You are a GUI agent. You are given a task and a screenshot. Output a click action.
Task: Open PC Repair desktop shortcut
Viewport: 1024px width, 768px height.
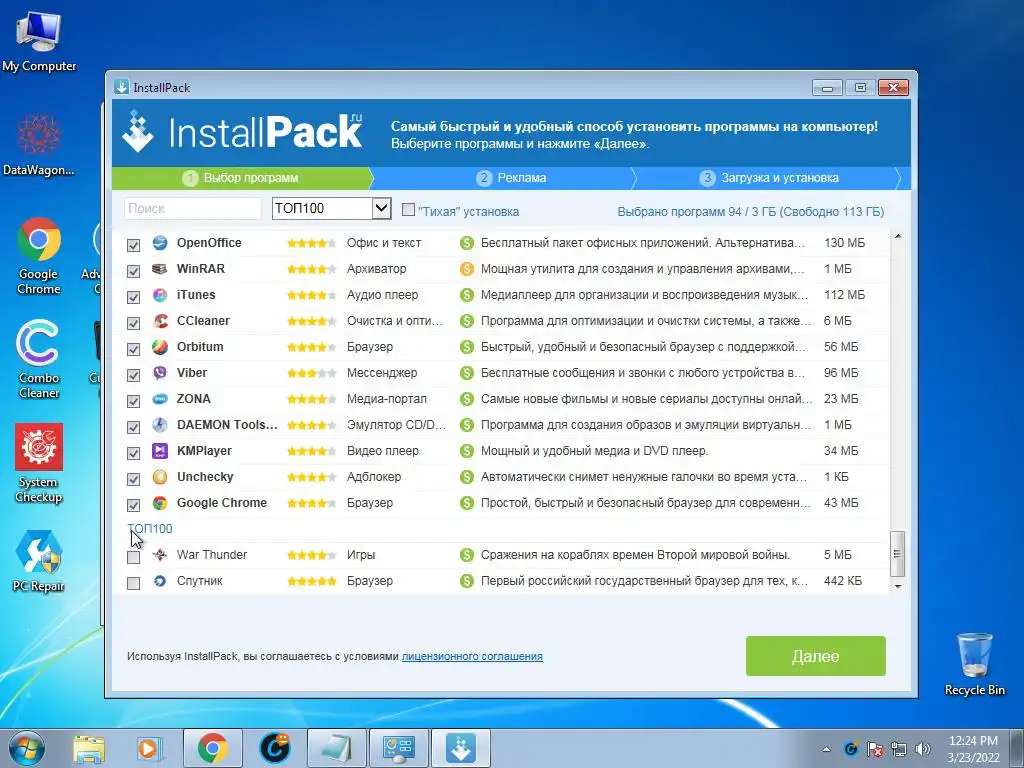click(x=39, y=561)
